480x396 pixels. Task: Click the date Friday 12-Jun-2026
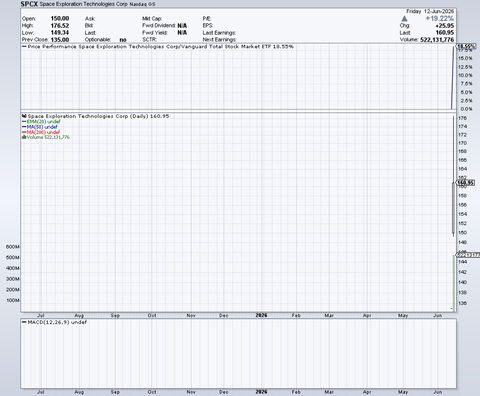click(430, 11)
